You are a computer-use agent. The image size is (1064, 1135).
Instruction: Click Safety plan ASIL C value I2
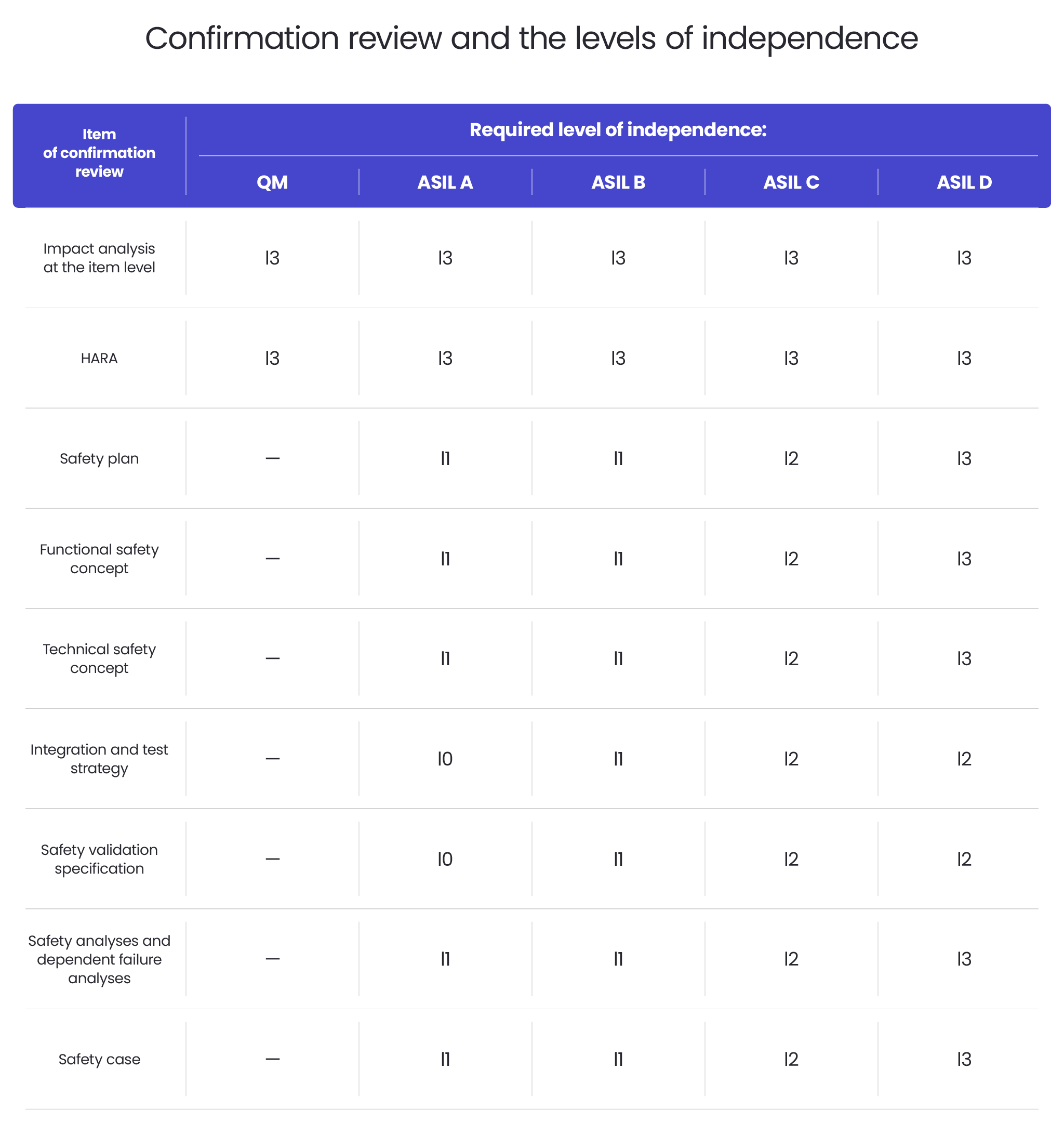click(791, 458)
